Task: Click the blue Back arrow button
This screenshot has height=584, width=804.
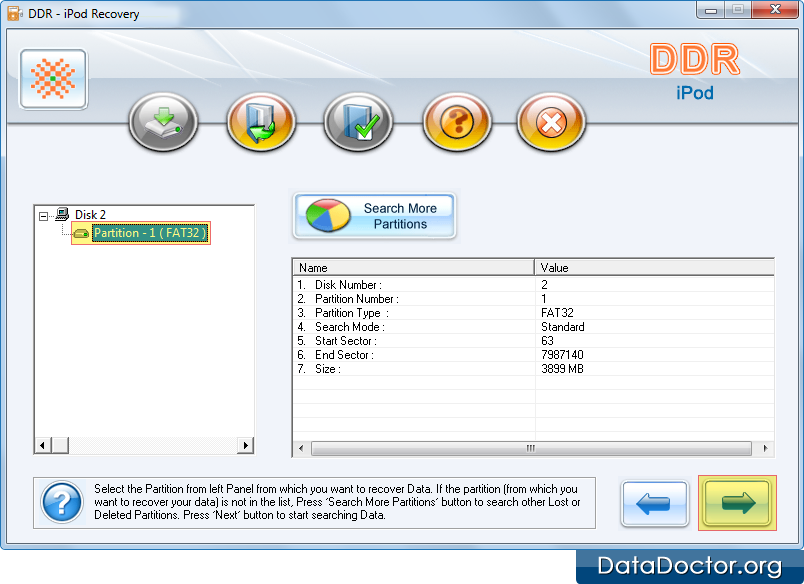Action: [x=654, y=503]
